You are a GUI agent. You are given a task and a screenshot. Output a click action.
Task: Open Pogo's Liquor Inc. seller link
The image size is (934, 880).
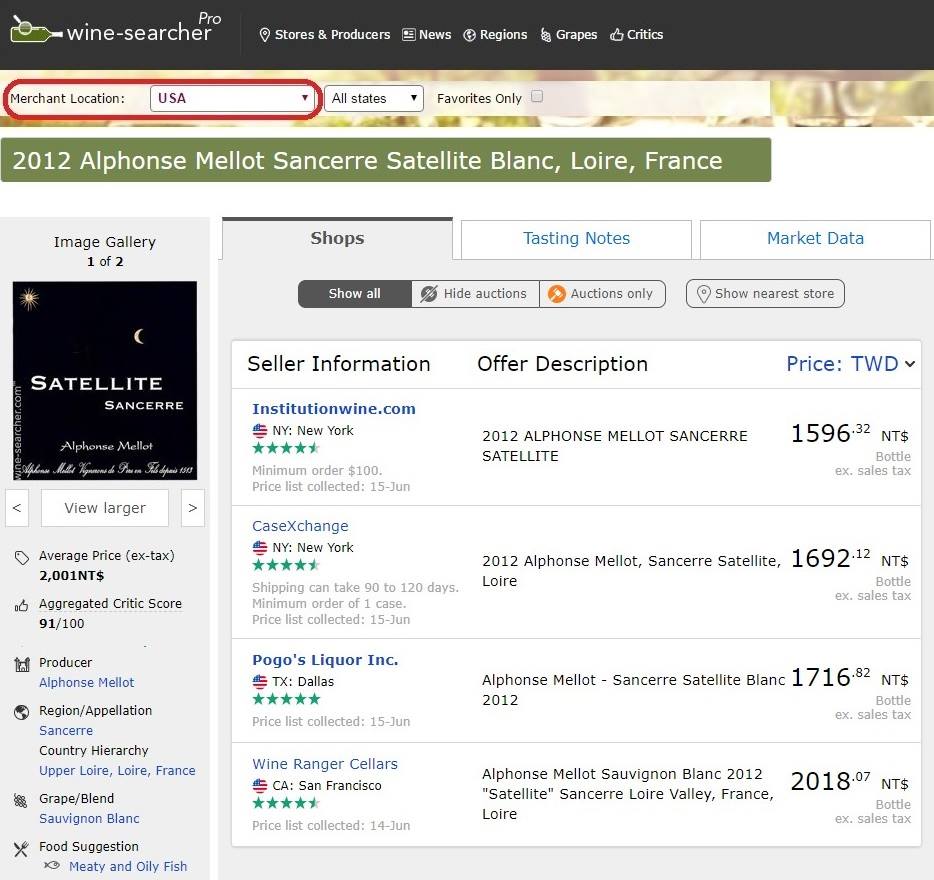[325, 660]
